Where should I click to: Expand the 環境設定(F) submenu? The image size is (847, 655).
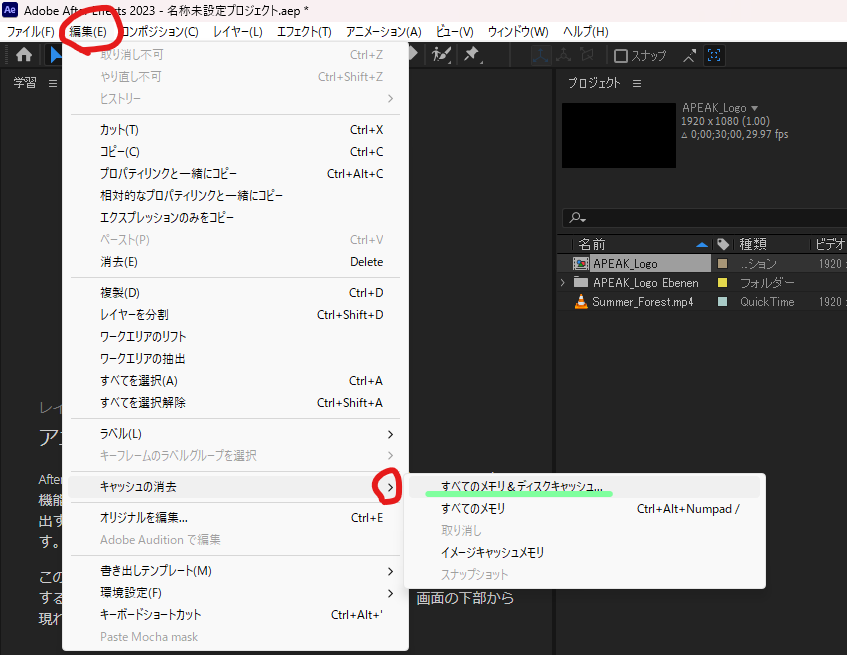pyautogui.click(x=390, y=593)
